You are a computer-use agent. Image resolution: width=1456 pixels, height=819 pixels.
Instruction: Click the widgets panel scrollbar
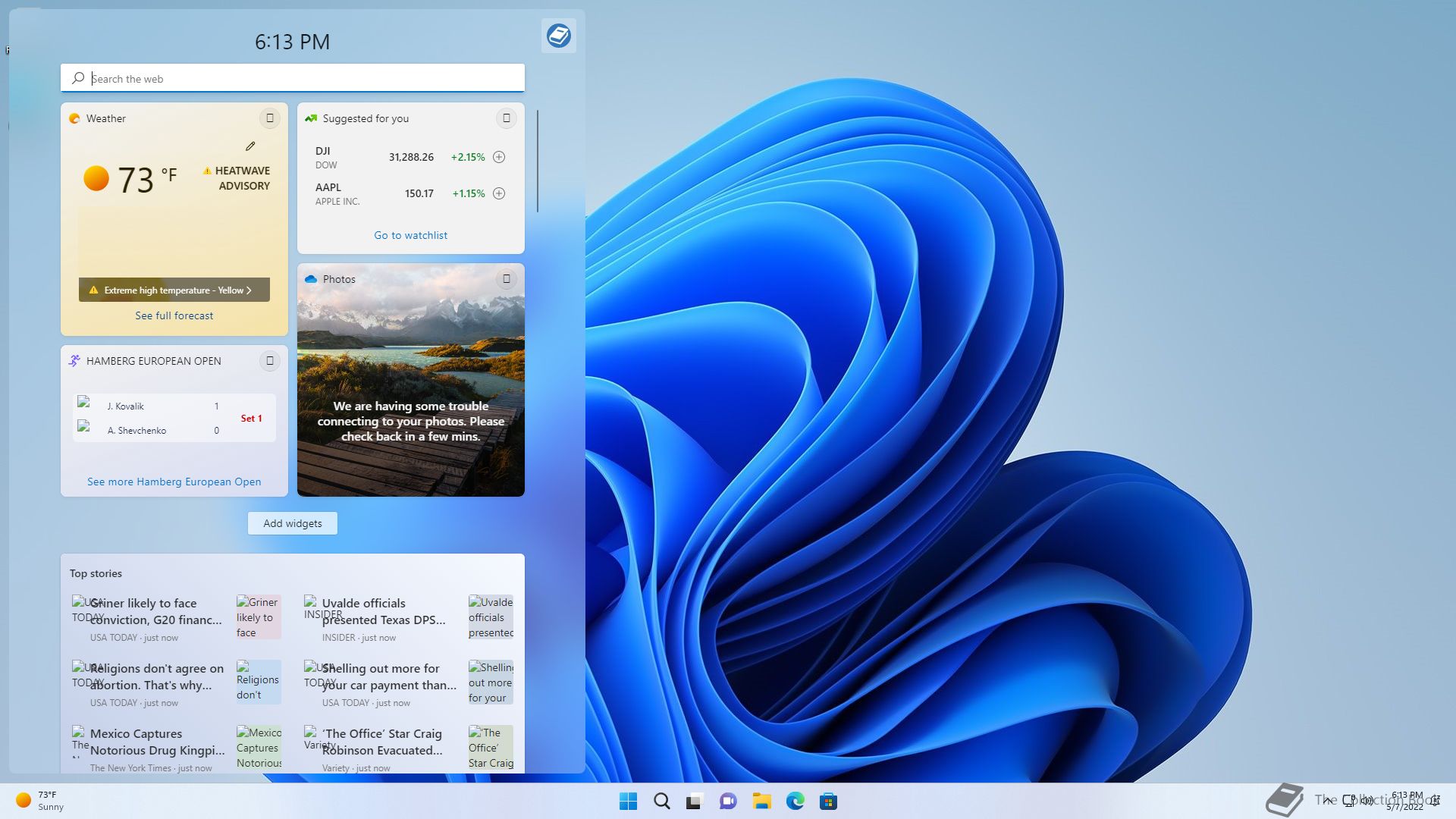click(538, 161)
